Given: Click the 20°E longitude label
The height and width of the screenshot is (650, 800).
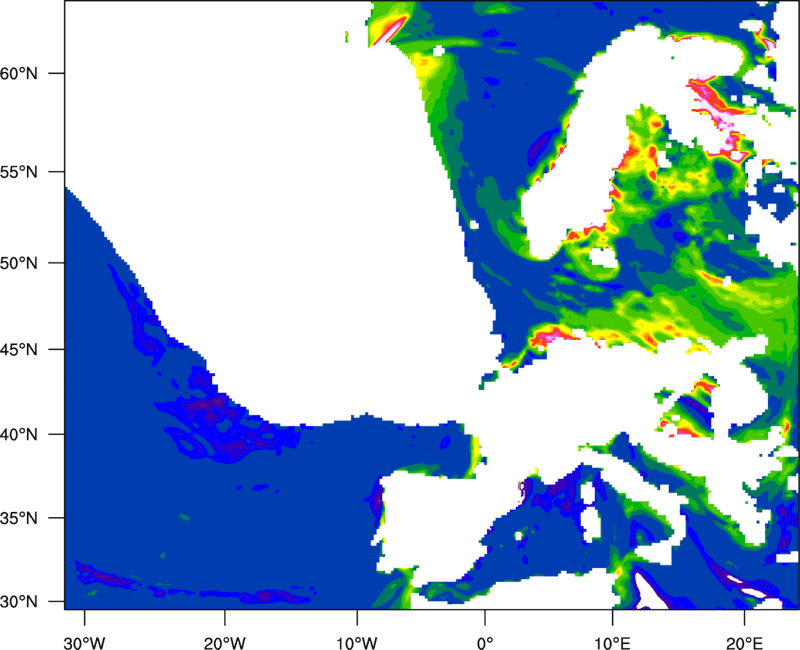Looking at the screenshot, I should (744, 643).
